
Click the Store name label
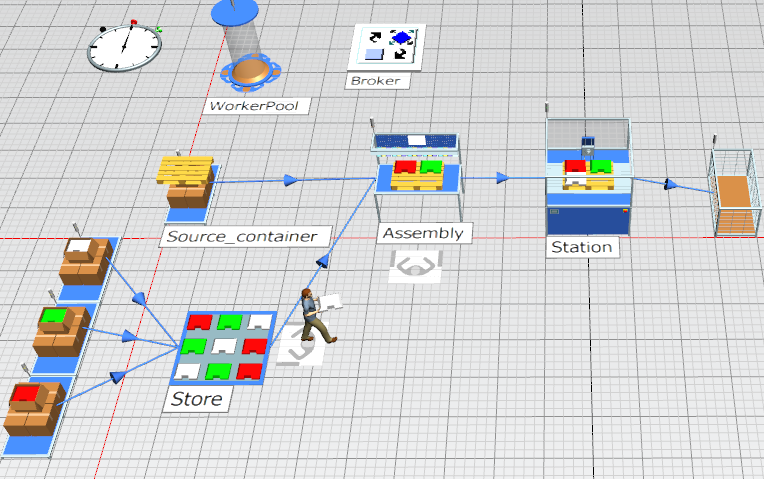point(197,400)
